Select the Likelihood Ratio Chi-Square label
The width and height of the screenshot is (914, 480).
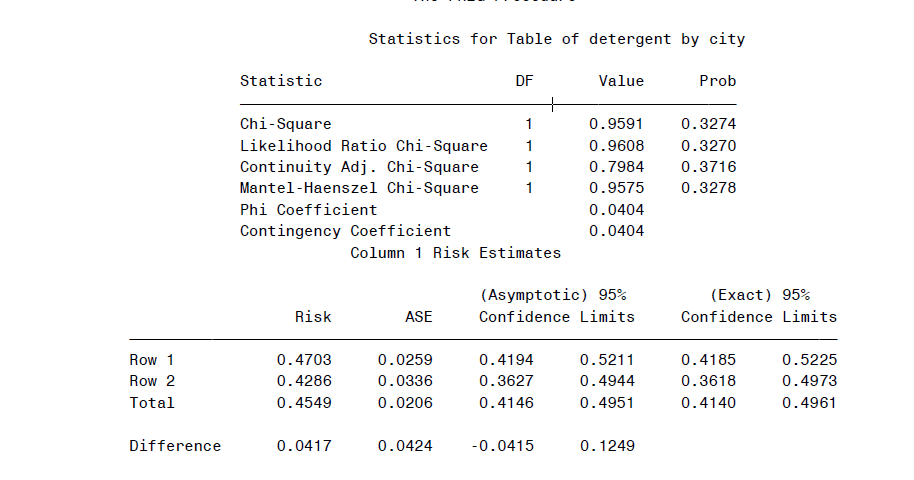pos(364,146)
